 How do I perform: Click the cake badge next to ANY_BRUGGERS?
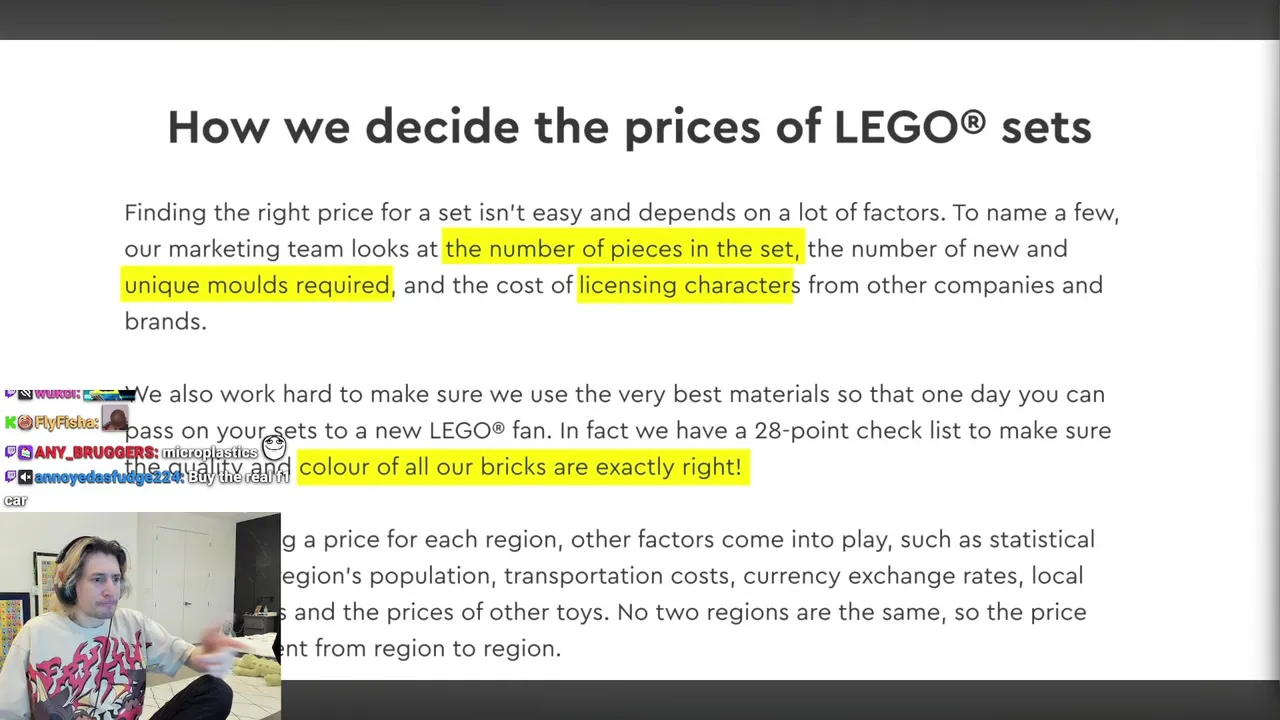pyautogui.click(x=25, y=453)
